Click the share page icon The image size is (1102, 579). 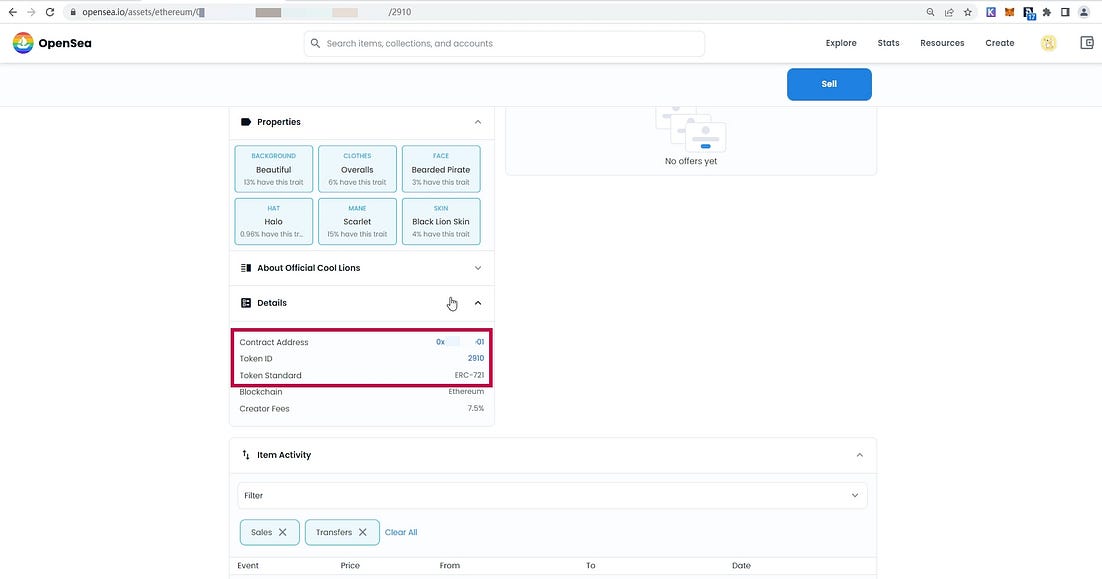point(949,12)
